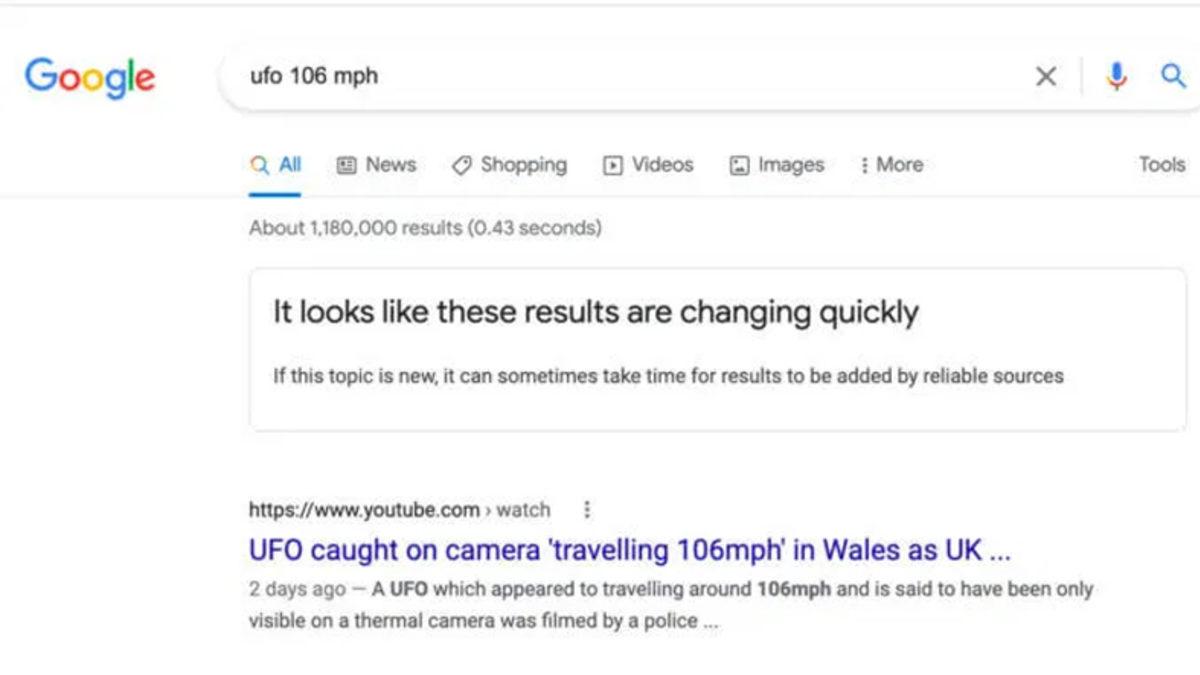This screenshot has width=1200, height=675.
Task: Open the three-dot menu beside the YouTube result URL
Action: click(587, 509)
